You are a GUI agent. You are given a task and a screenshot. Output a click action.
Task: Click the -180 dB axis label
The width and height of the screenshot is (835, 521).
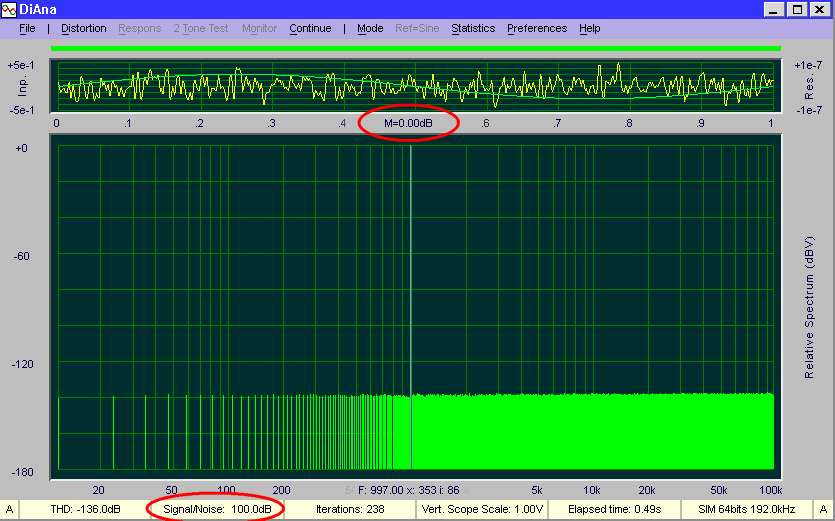pos(22,472)
